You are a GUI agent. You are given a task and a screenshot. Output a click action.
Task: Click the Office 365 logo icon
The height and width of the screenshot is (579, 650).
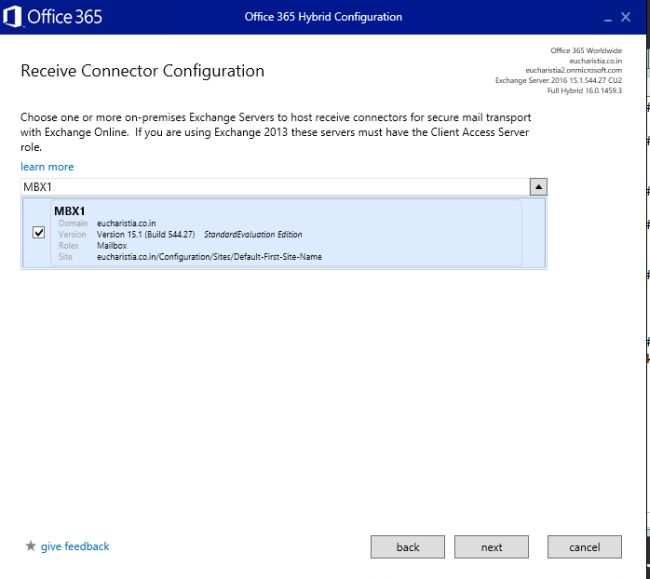(12, 17)
